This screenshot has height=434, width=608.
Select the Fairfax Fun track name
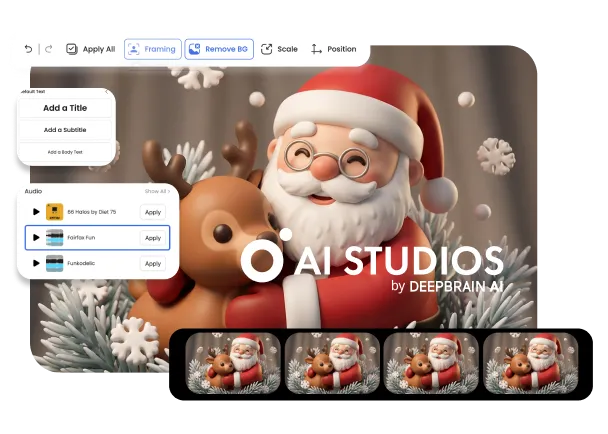(81, 237)
